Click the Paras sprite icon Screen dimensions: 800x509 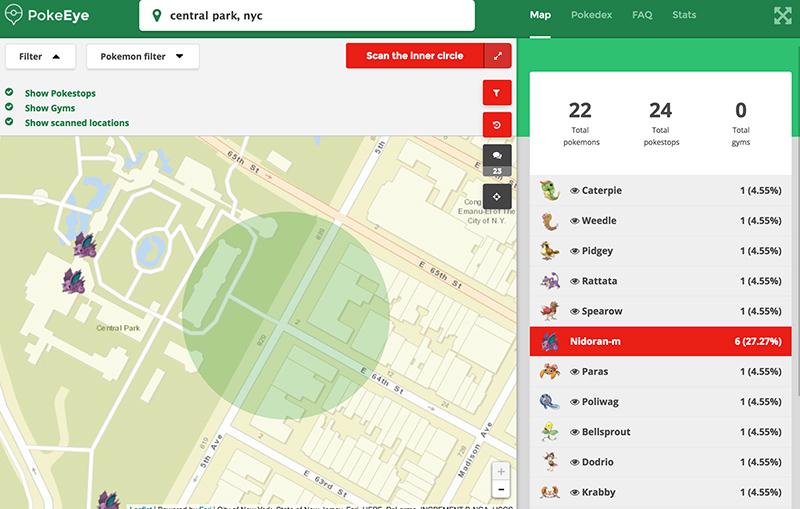coord(549,371)
